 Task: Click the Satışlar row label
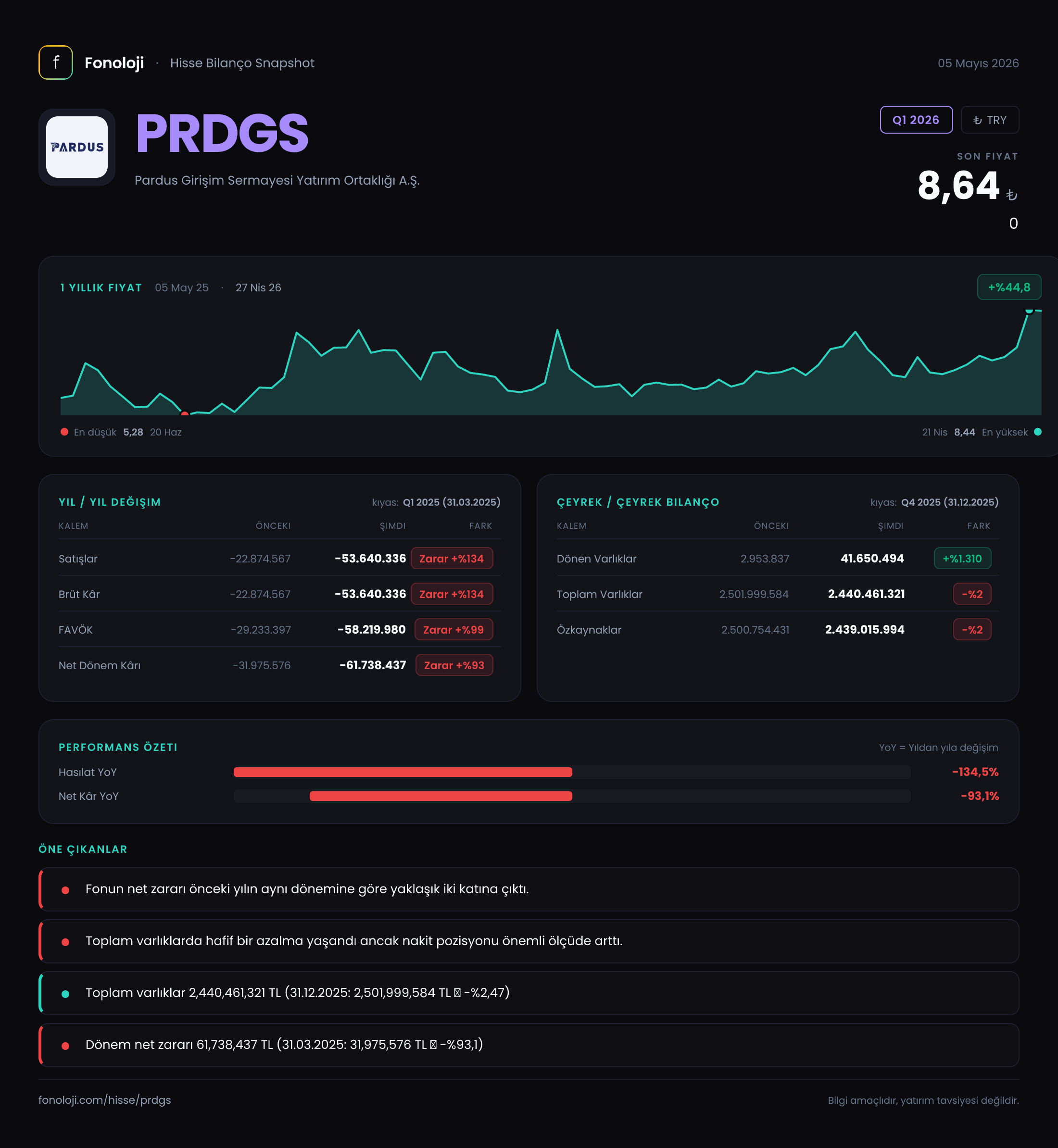click(x=78, y=559)
